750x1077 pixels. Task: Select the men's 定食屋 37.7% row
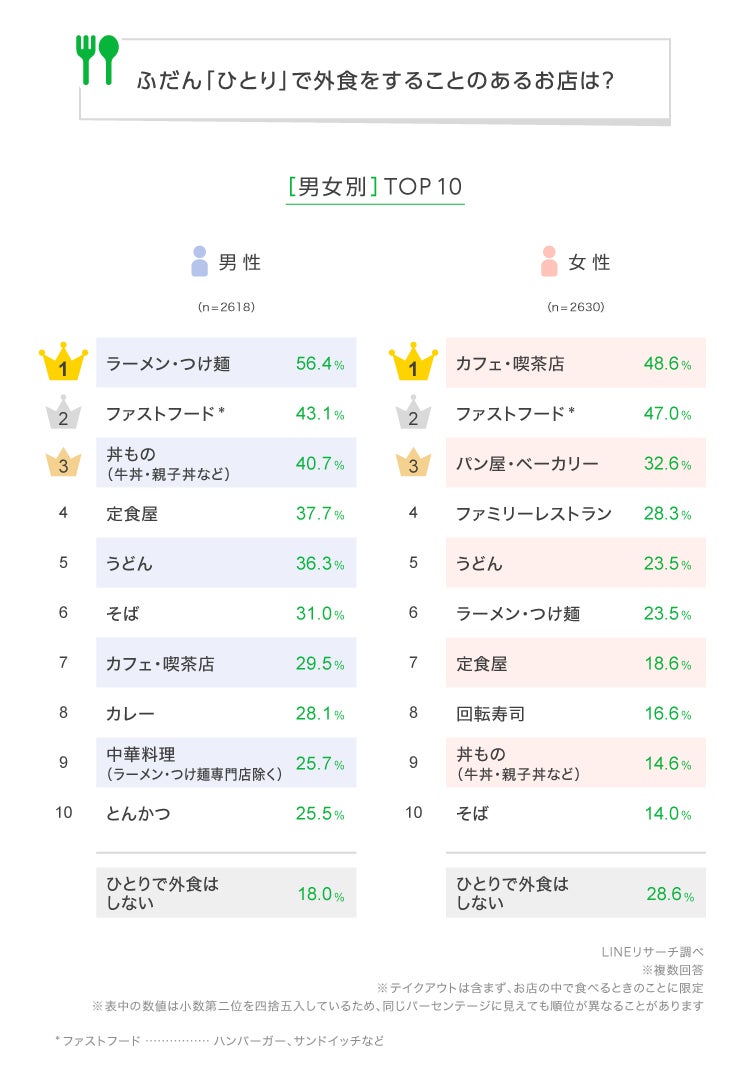coord(226,514)
